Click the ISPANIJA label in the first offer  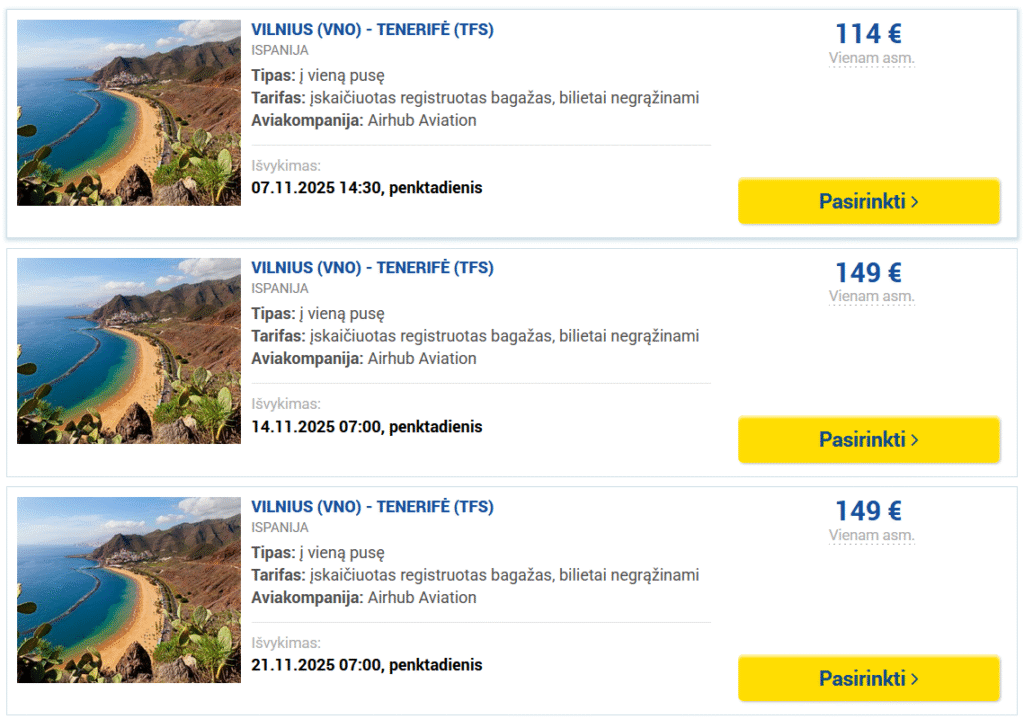coord(280,50)
